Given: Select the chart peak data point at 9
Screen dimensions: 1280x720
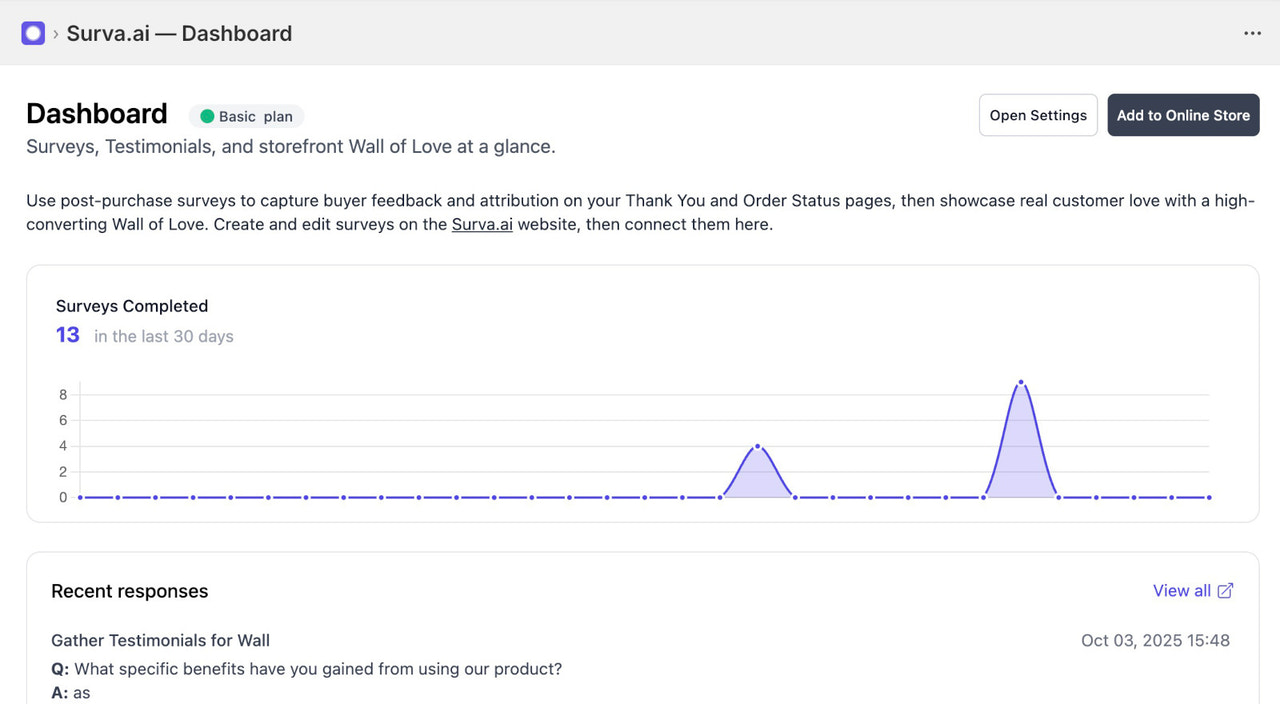Looking at the screenshot, I should (x=1021, y=382).
